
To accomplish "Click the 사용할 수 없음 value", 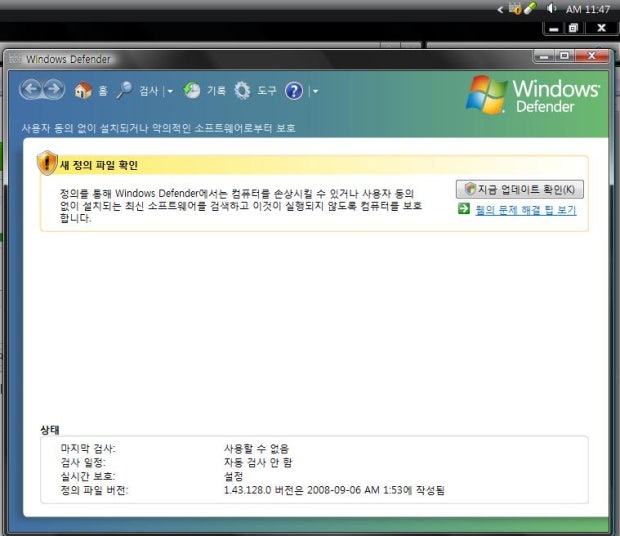I will pyautogui.click(x=256, y=449).
